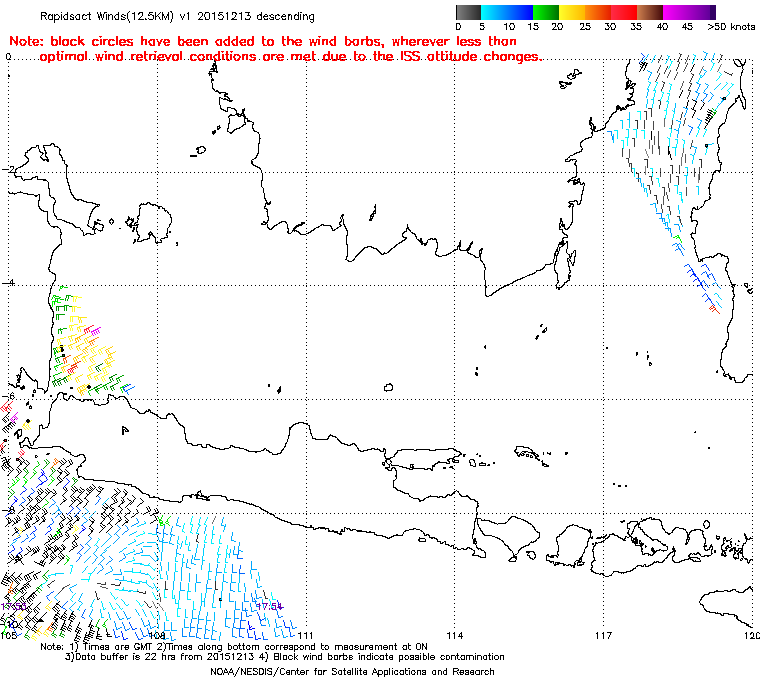Image resolution: width=760 pixels, height=688 pixels.
Task: Click the '35' legend scale label
Action: (x=636, y=27)
